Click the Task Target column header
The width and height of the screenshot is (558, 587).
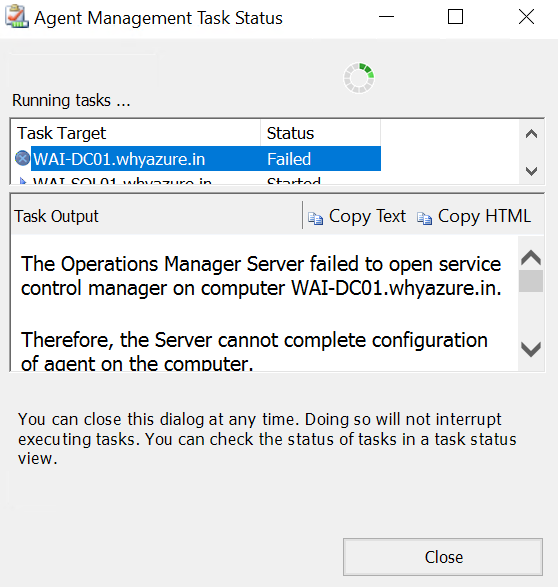click(x=136, y=133)
